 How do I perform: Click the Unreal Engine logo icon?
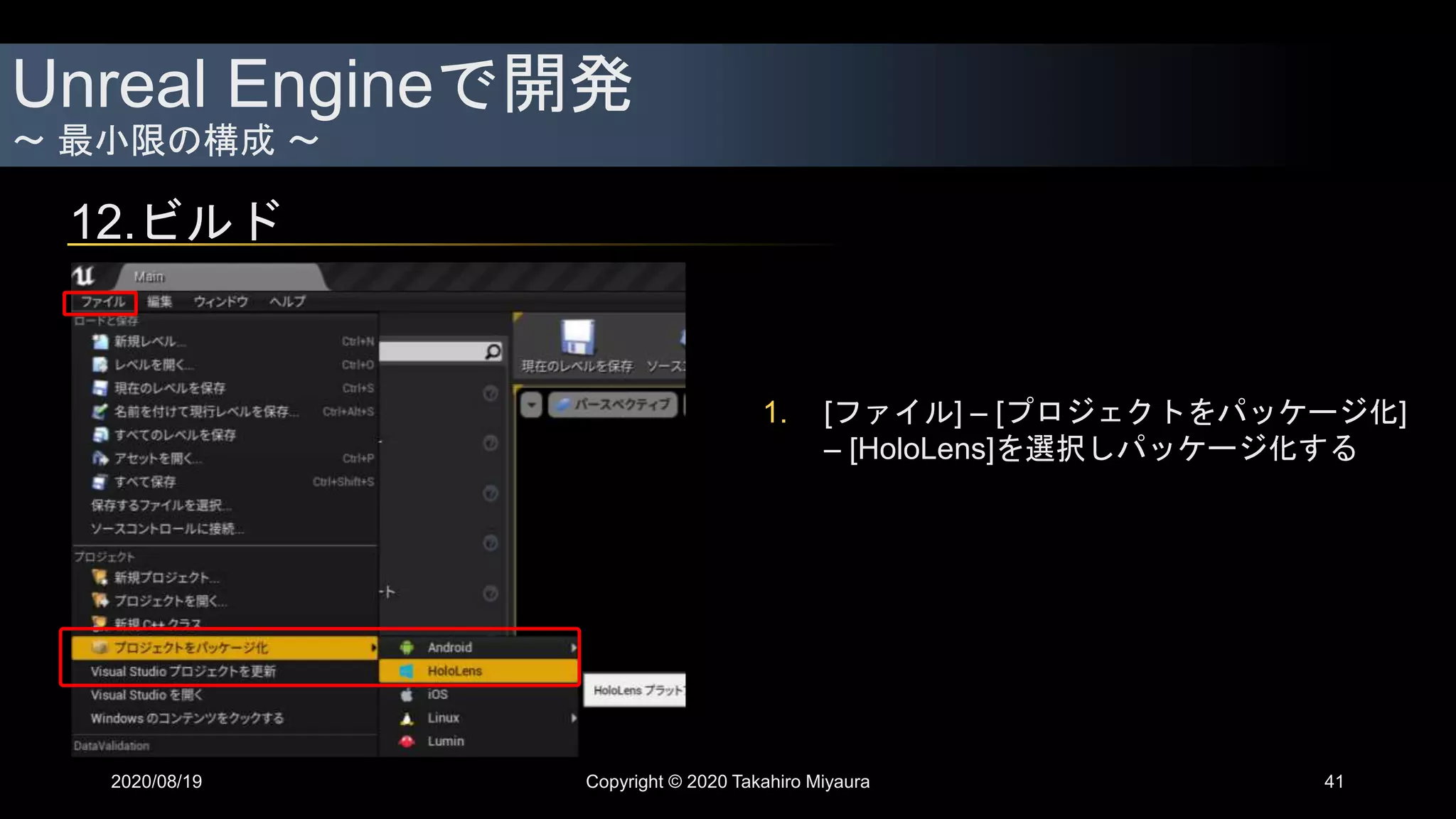click(x=85, y=275)
